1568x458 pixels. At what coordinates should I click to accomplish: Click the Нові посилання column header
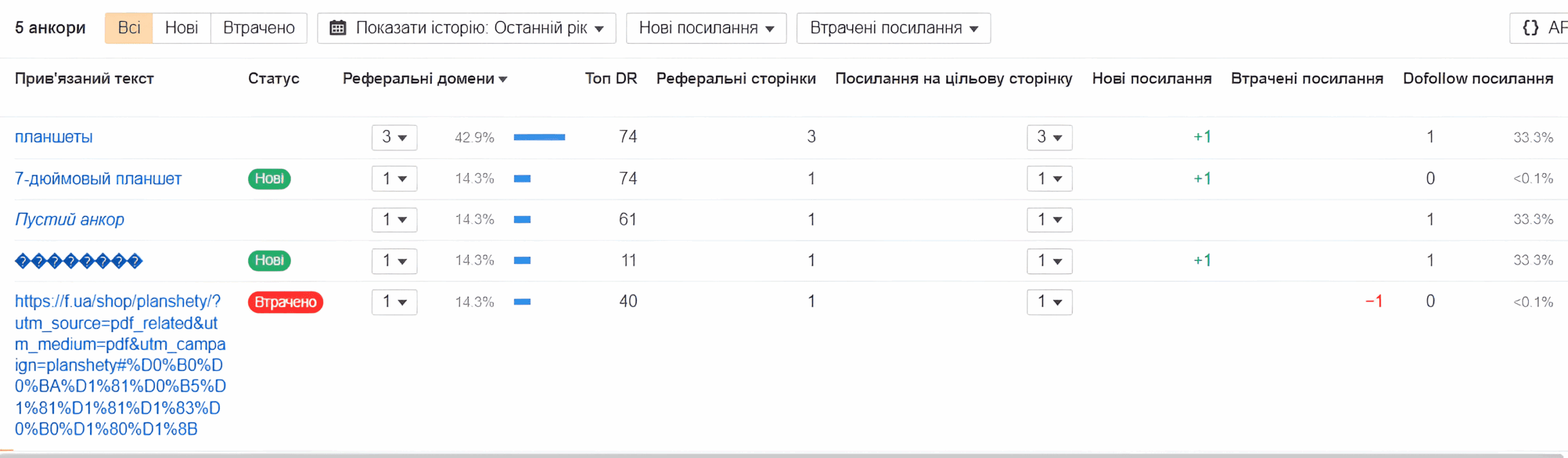click(1151, 78)
